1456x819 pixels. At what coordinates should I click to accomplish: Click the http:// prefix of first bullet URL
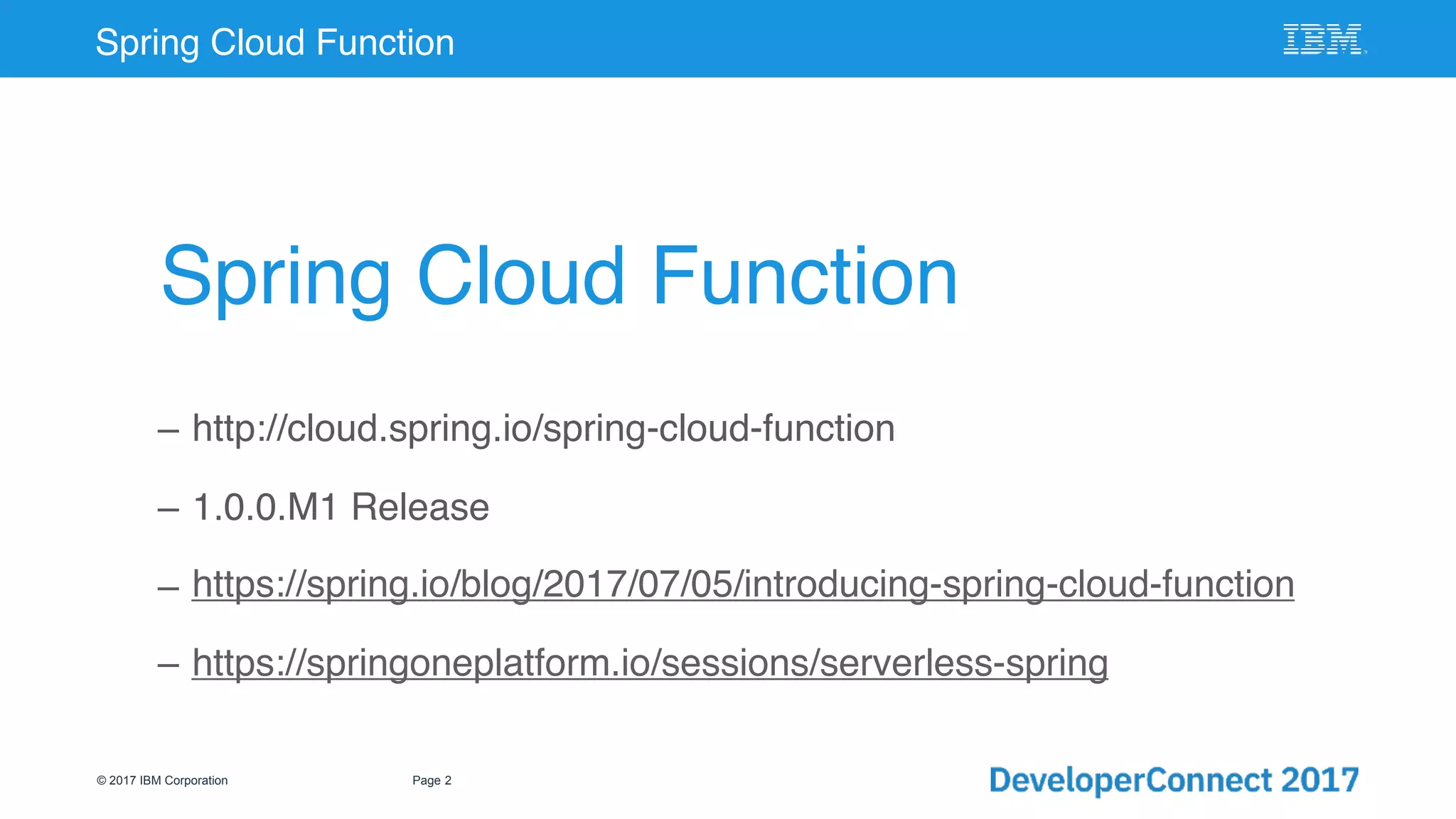click(x=239, y=429)
